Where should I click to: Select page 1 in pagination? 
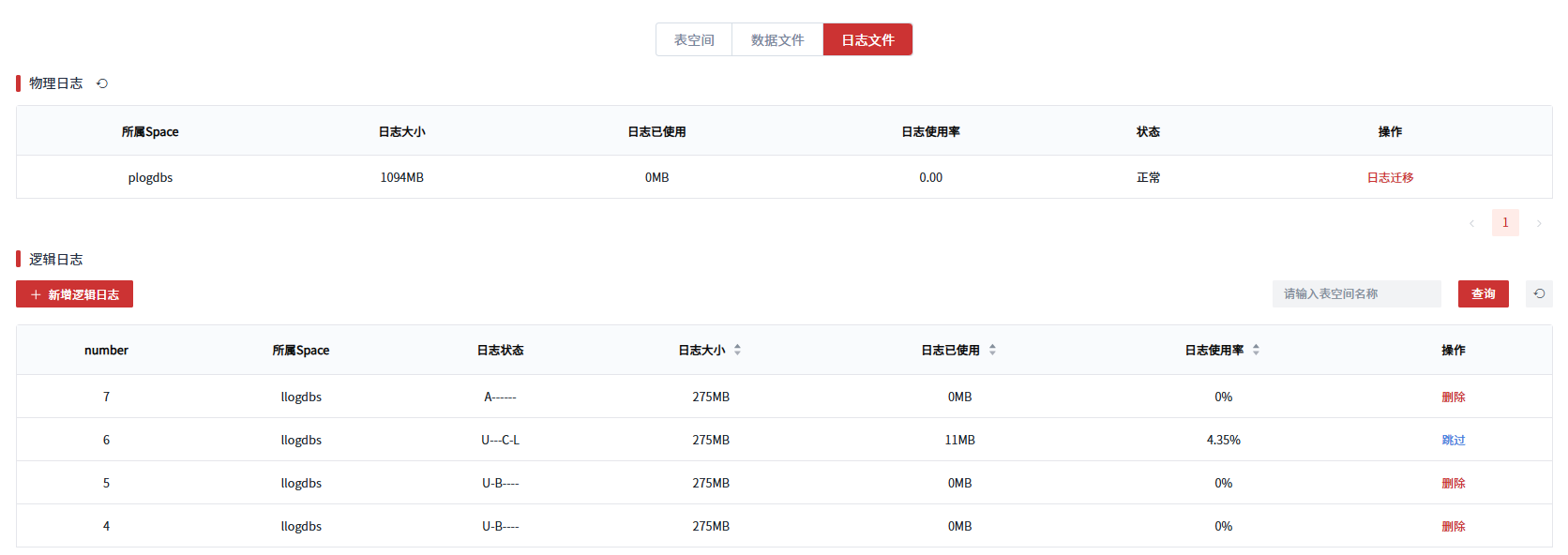point(1505,223)
